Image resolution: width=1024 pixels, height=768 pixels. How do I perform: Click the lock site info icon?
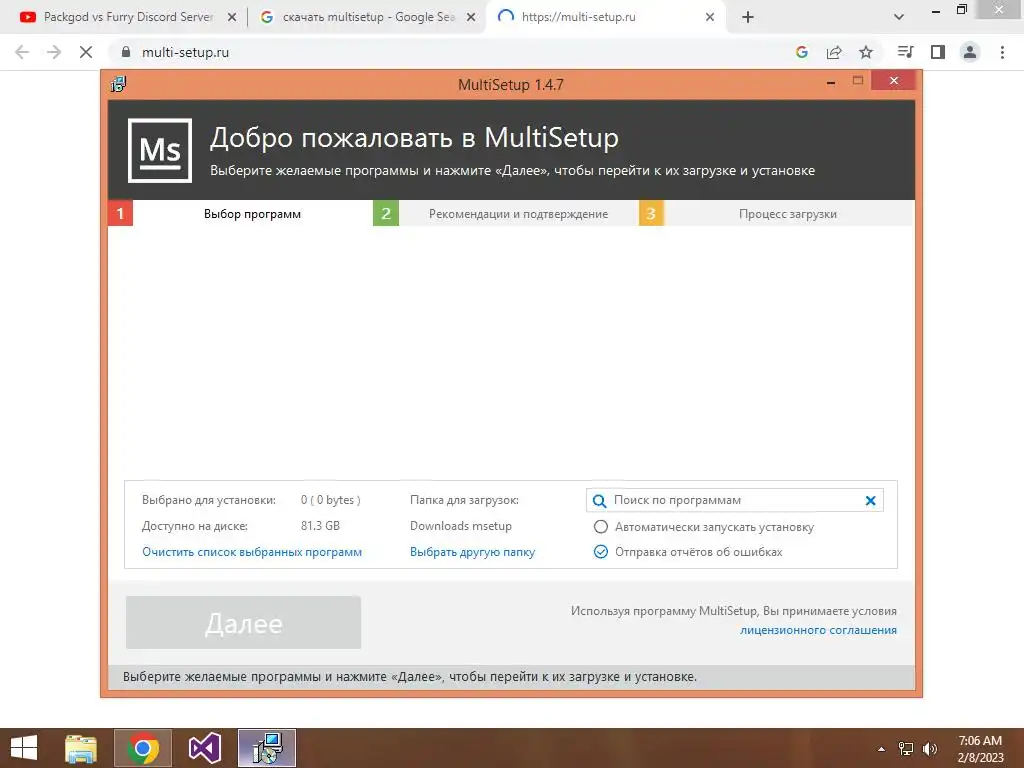[126, 52]
